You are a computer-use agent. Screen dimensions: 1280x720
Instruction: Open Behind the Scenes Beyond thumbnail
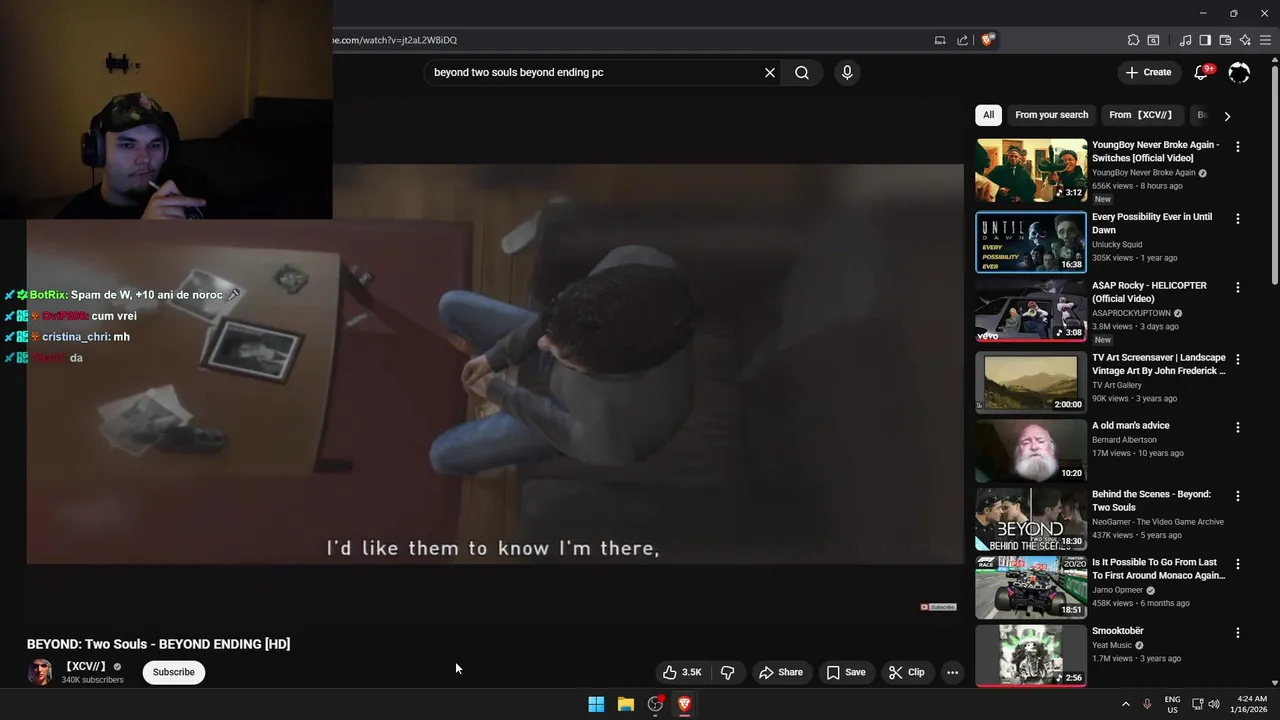(x=1031, y=519)
